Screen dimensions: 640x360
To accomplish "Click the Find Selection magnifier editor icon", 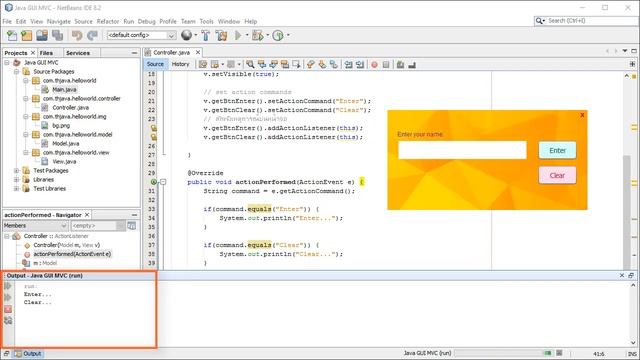I will tap(250, 64).
